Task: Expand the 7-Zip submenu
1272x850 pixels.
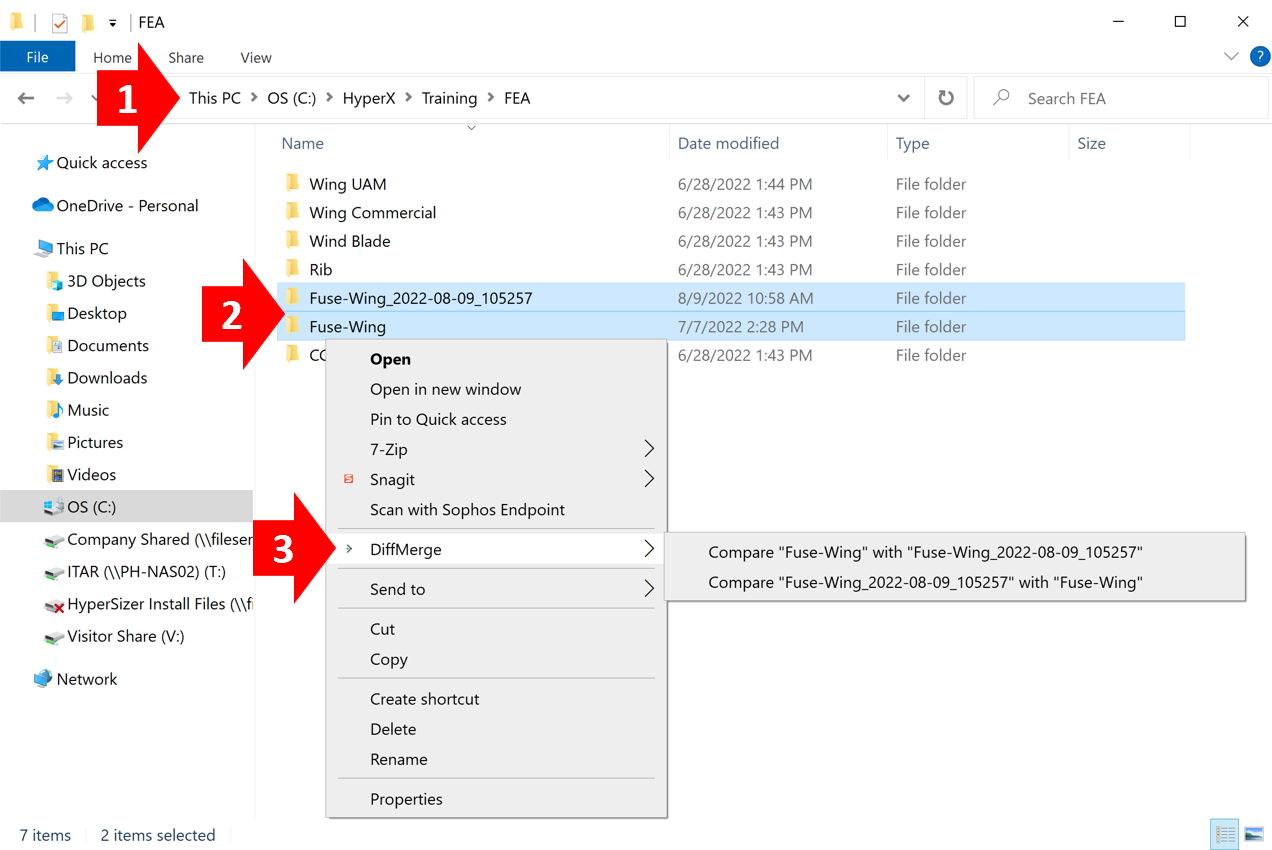Action: point(496,449)
